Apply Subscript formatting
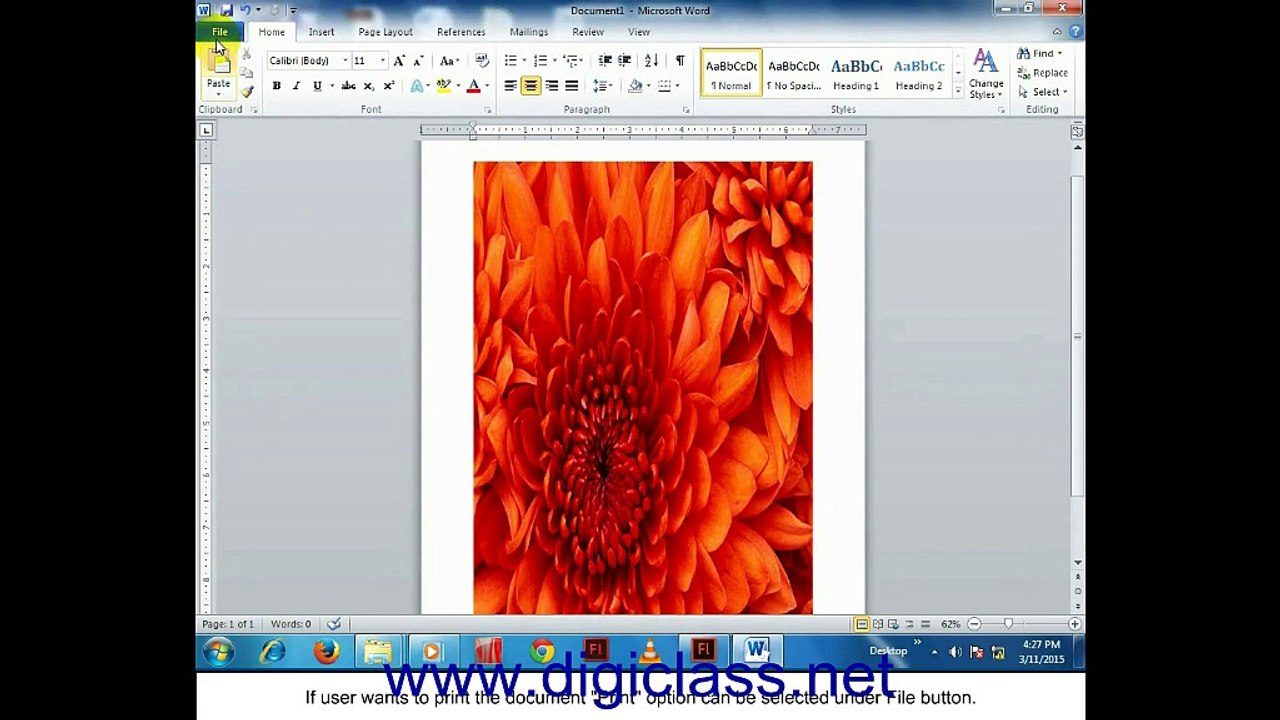Screen dimensions: 1280x720 point(368,86)
